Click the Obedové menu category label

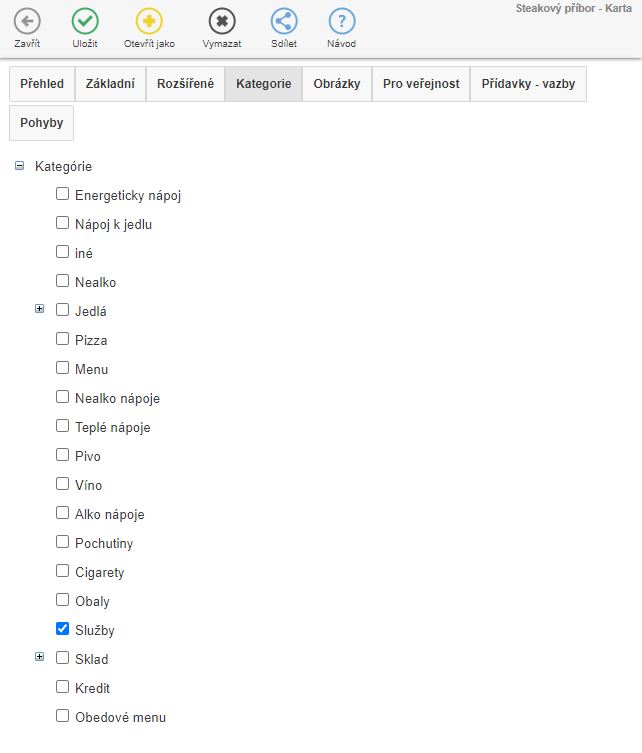coord(120,717)
